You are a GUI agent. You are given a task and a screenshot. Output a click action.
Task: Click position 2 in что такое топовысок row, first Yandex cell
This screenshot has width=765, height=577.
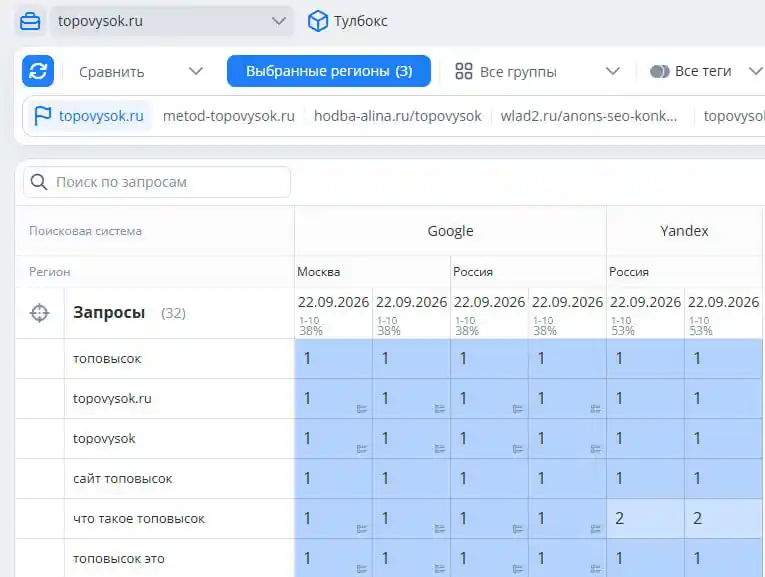pos(619,518)
